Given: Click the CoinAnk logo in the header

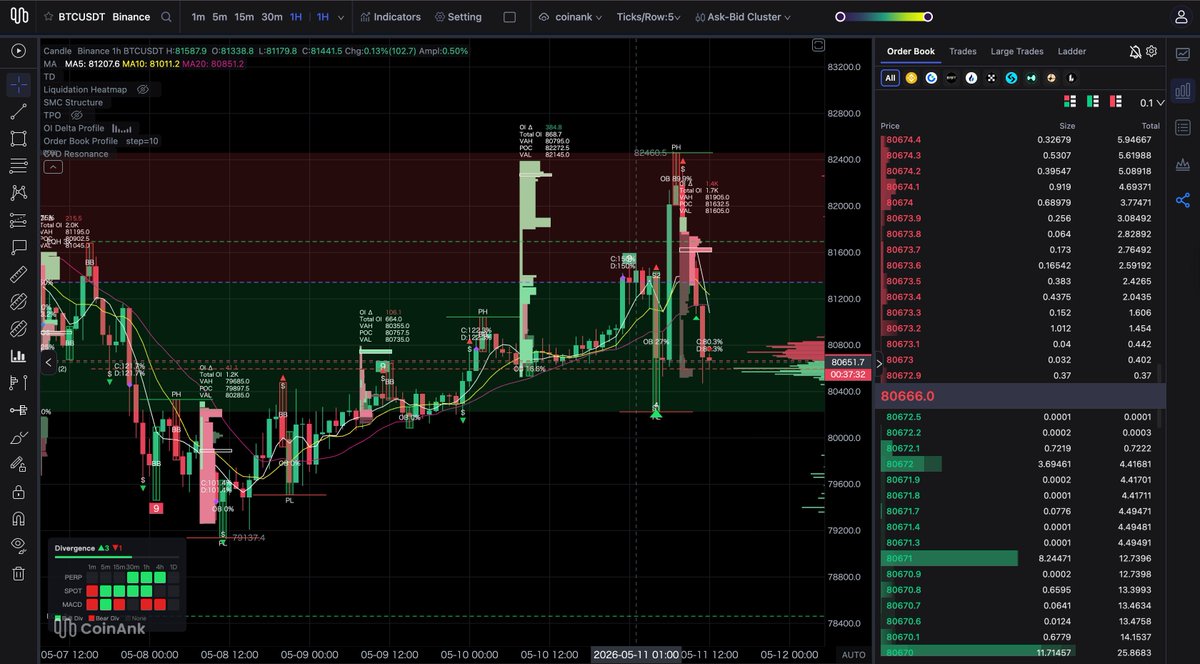Looking at the screenshot, I should click(x=18, y=17).
